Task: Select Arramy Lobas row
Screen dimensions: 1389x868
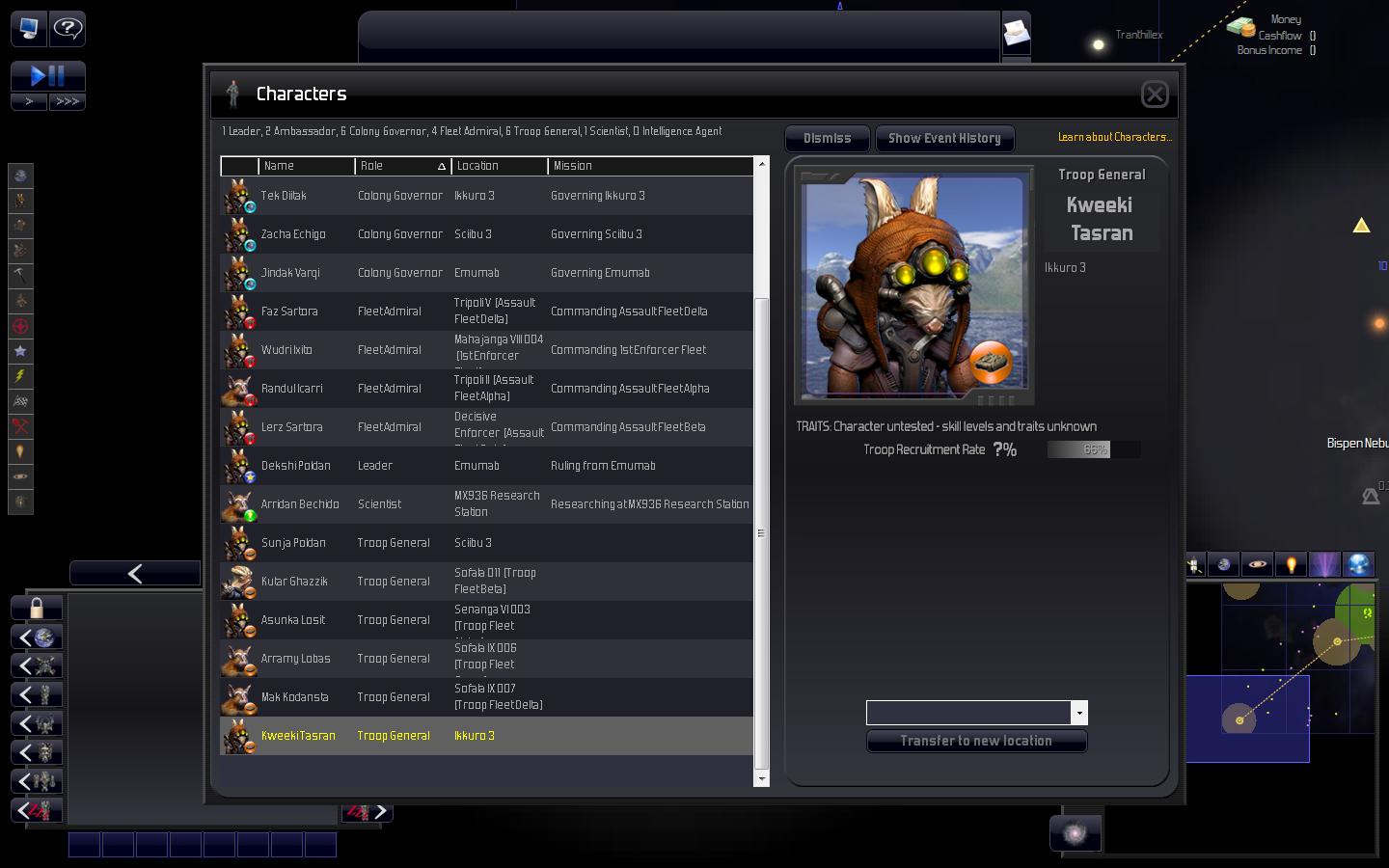Action: 486,659
